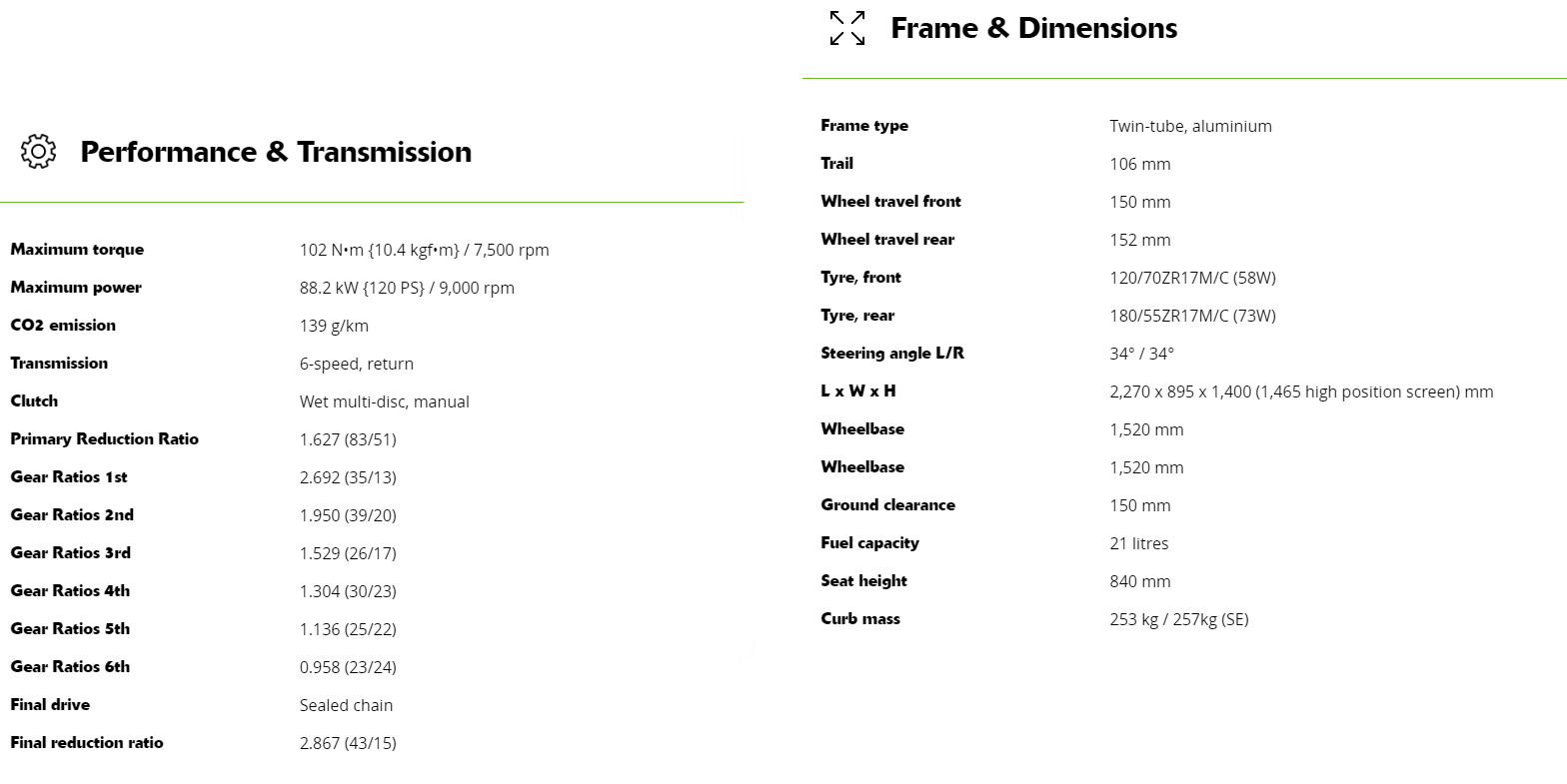Select the Curb mass label
The width and height of the screenshot is (1567, 784).
(860, 619)
